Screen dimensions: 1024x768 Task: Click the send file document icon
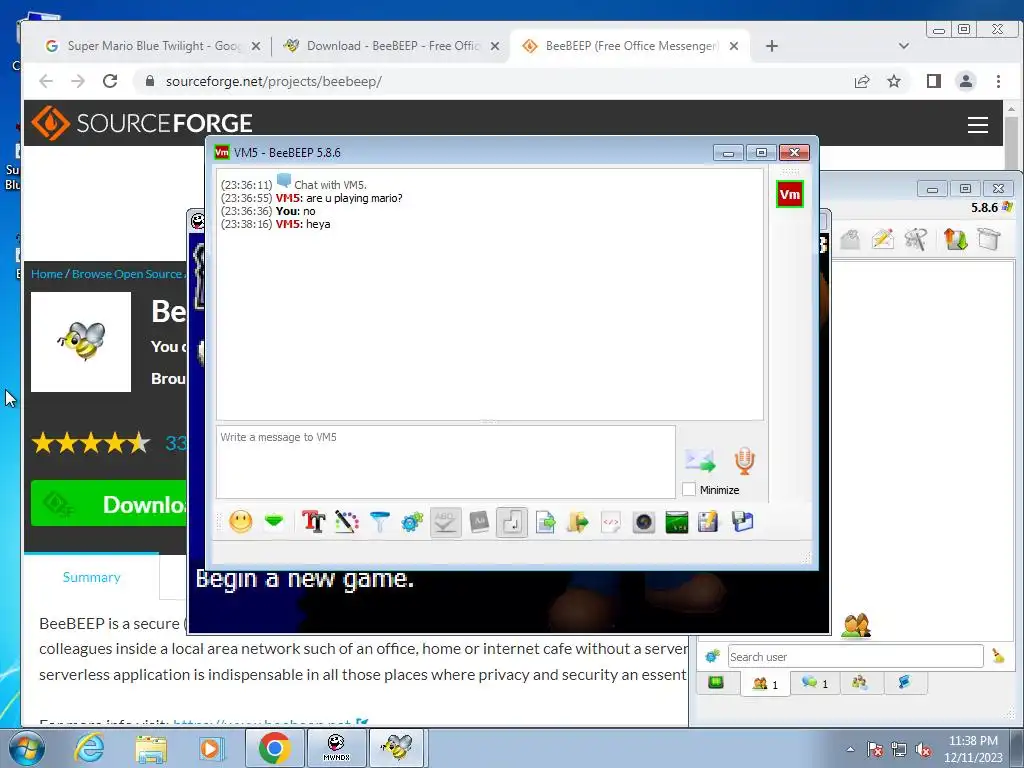point(545,522)
